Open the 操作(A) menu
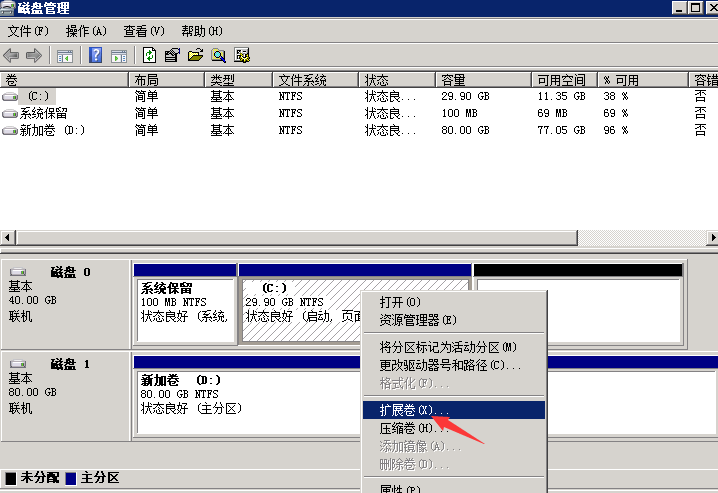The height and width of the screenshot is (493, 718). (x=85, y=32)
